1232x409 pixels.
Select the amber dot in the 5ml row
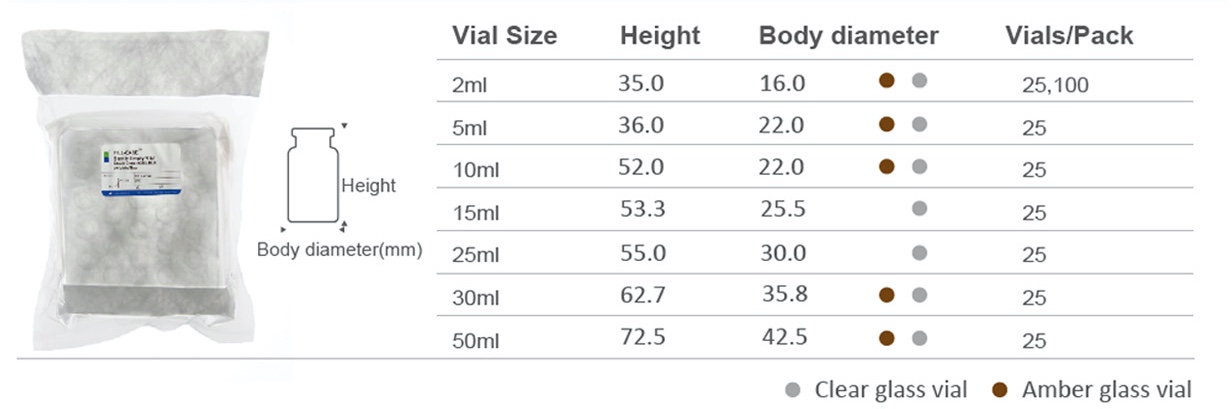tap(886, 124)
